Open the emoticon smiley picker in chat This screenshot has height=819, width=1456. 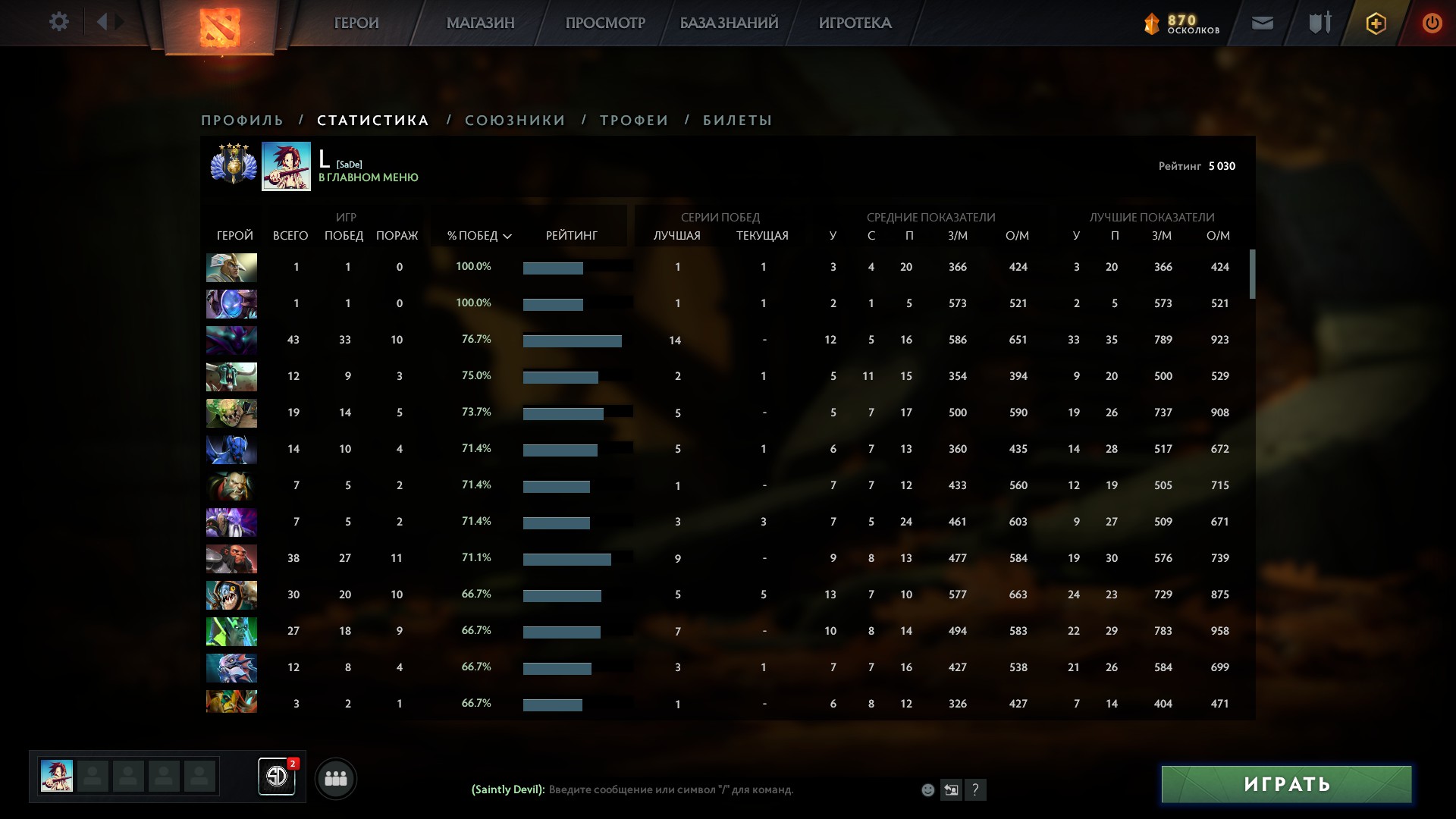tap(927, 790)
